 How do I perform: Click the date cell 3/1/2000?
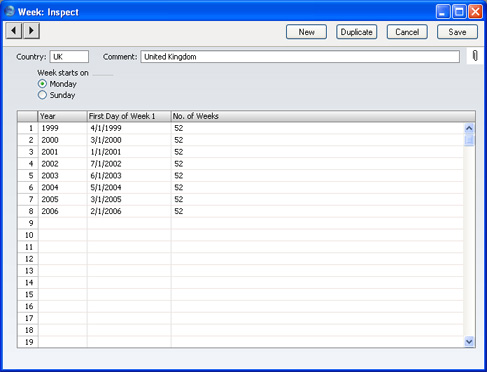129,140
